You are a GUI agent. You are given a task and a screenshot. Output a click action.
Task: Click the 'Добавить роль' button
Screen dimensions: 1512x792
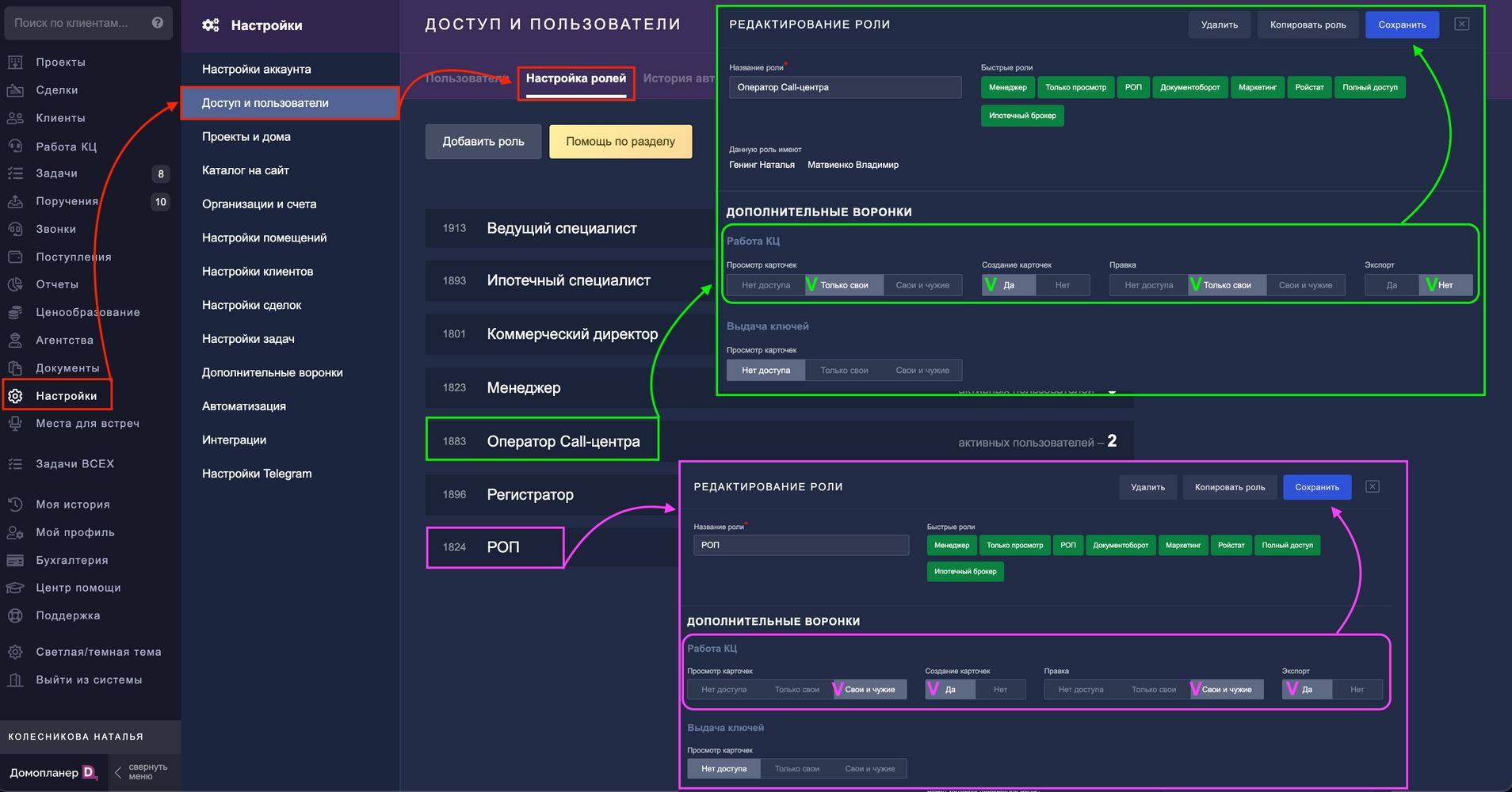tap(483, 142)
